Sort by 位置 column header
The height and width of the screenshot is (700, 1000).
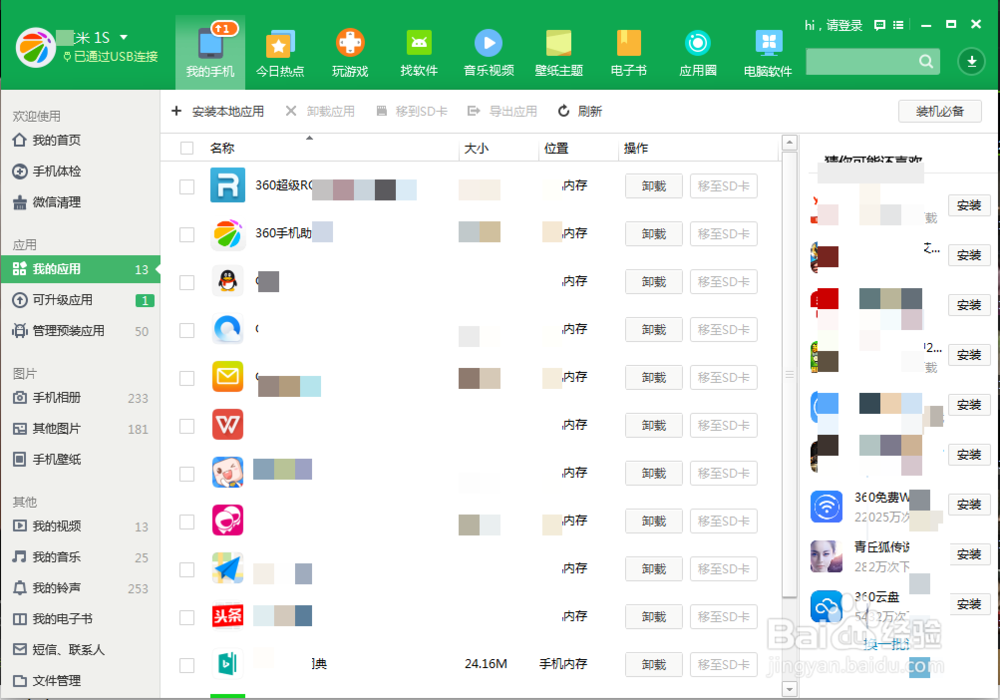(x=556, y=148)
